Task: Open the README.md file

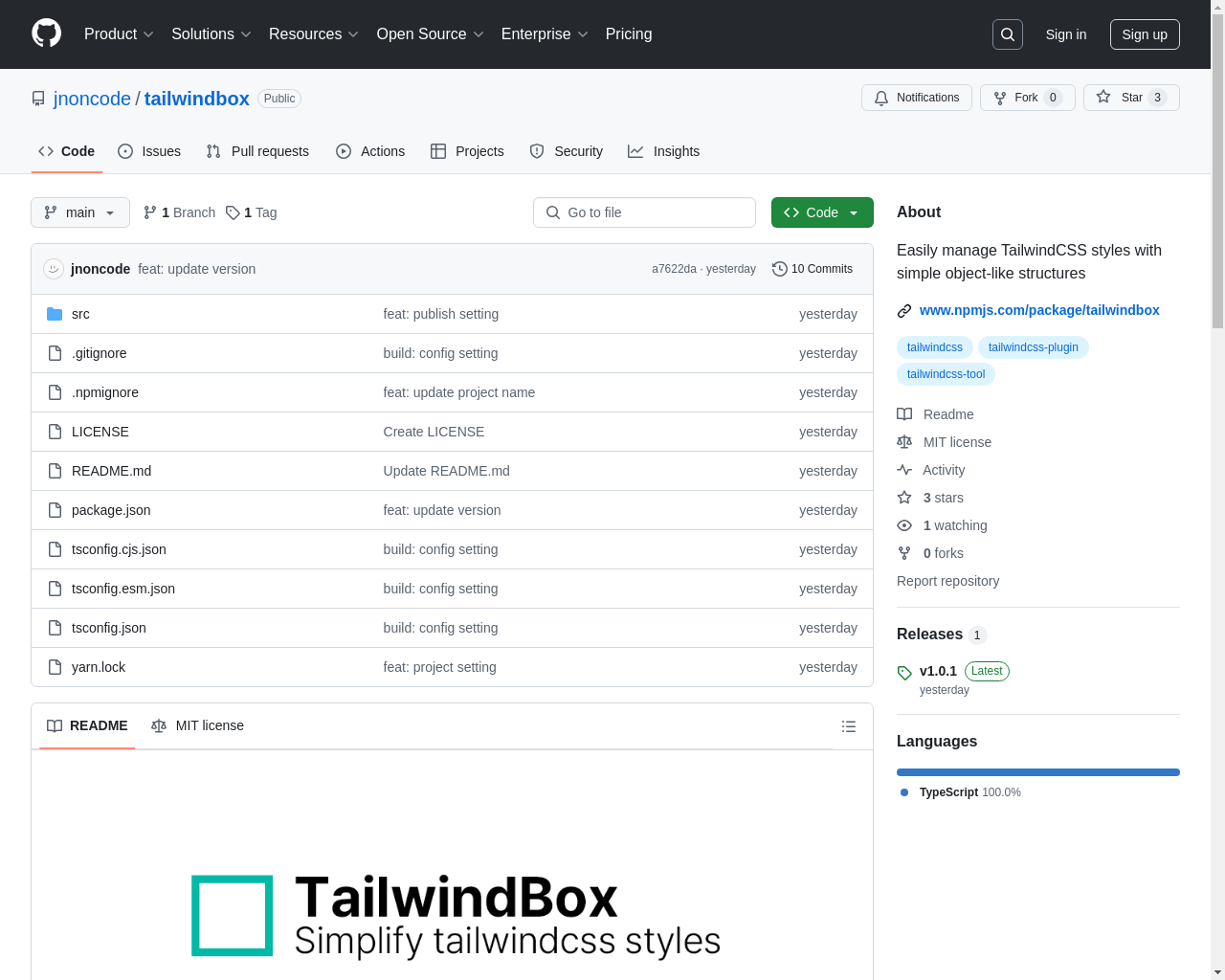Action: click(111, 471)
